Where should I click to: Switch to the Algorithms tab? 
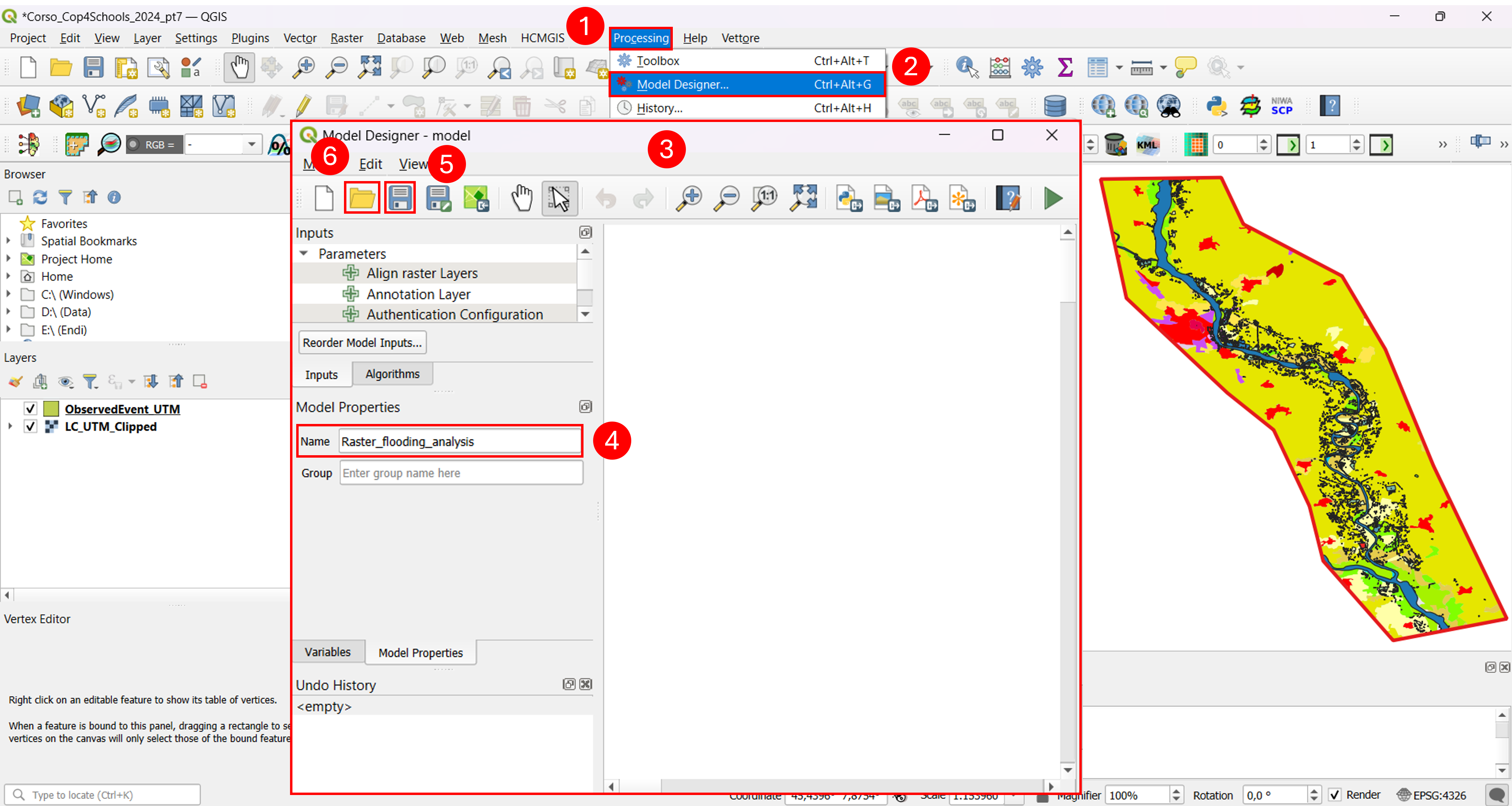coord(392,374)
